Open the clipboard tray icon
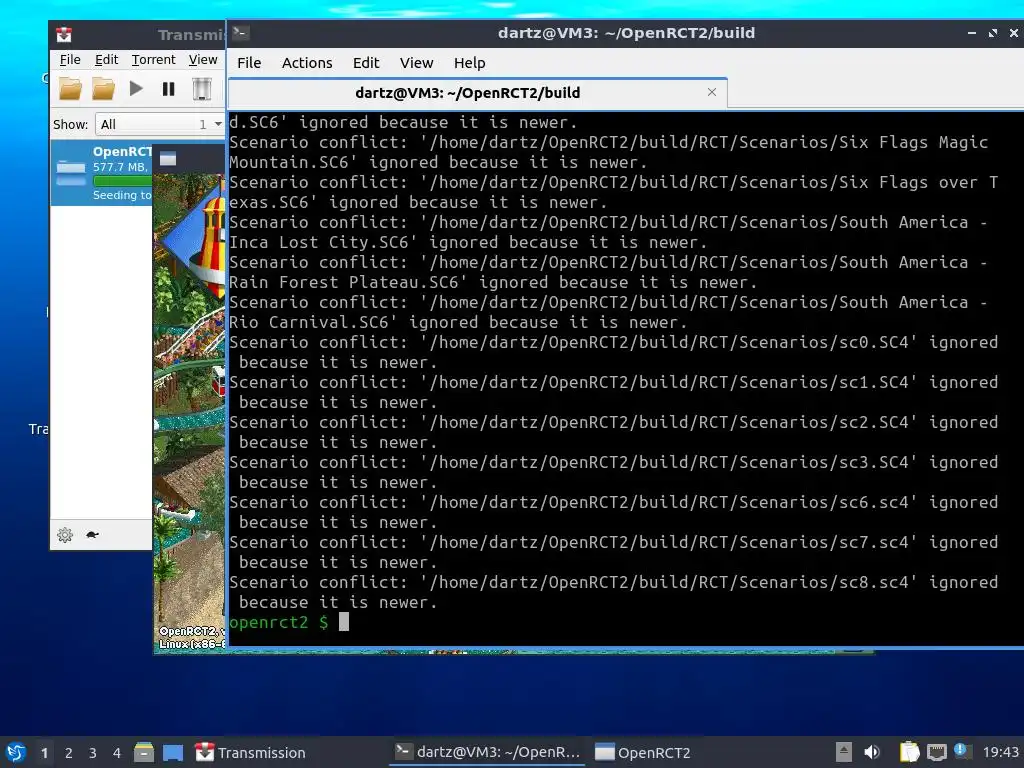The image size is (1024, 768). click(x=909, y=752)
